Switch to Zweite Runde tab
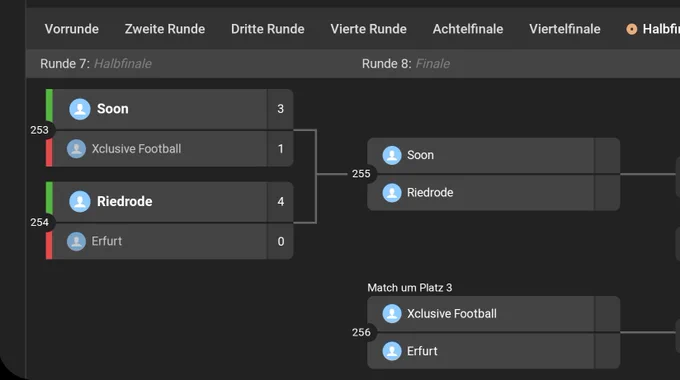Screen dimensions: 680x380 point(165,29)
